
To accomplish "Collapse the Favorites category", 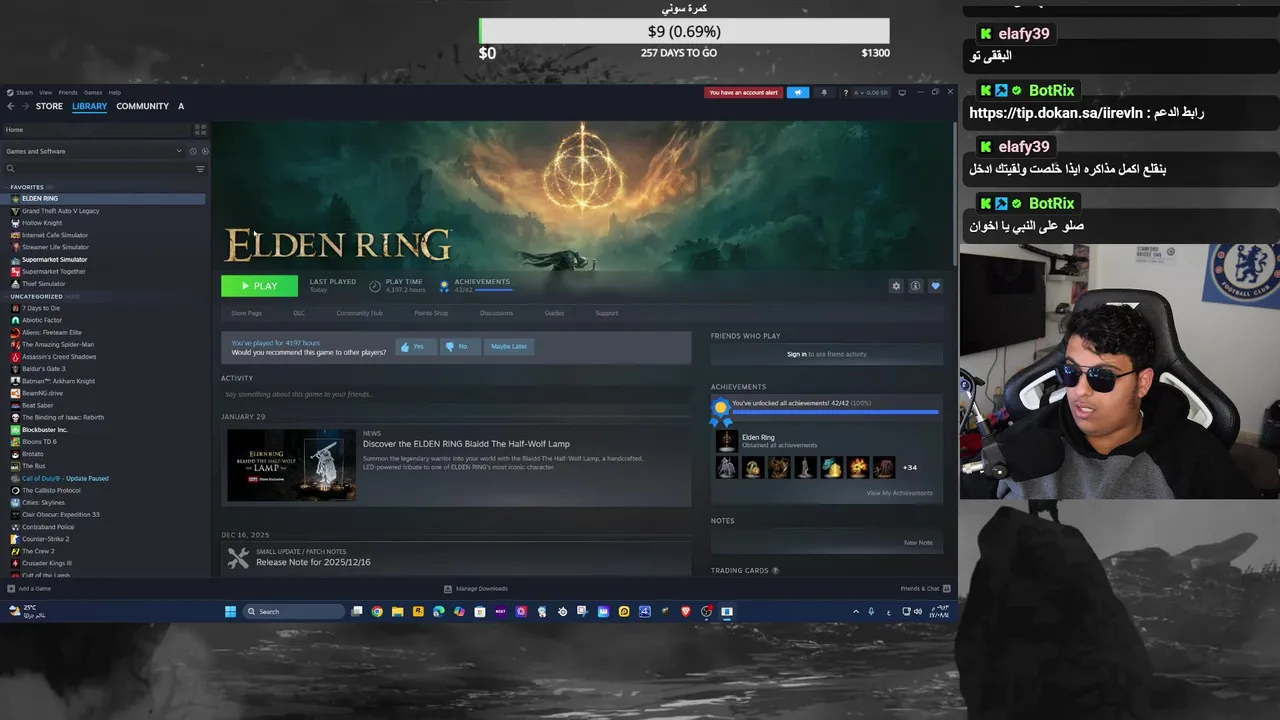I will click(27, 187).
